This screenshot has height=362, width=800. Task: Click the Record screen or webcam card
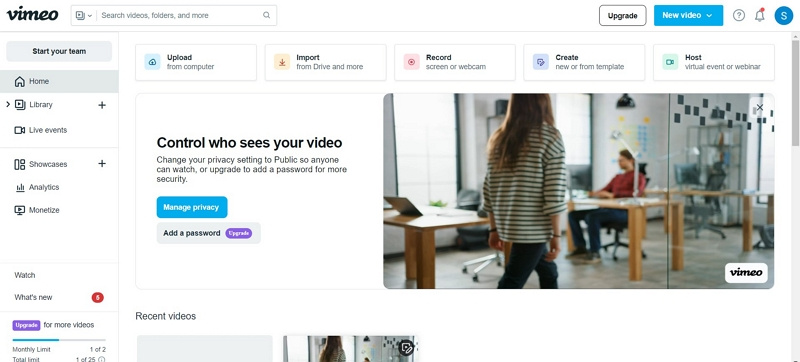(455, 62)
